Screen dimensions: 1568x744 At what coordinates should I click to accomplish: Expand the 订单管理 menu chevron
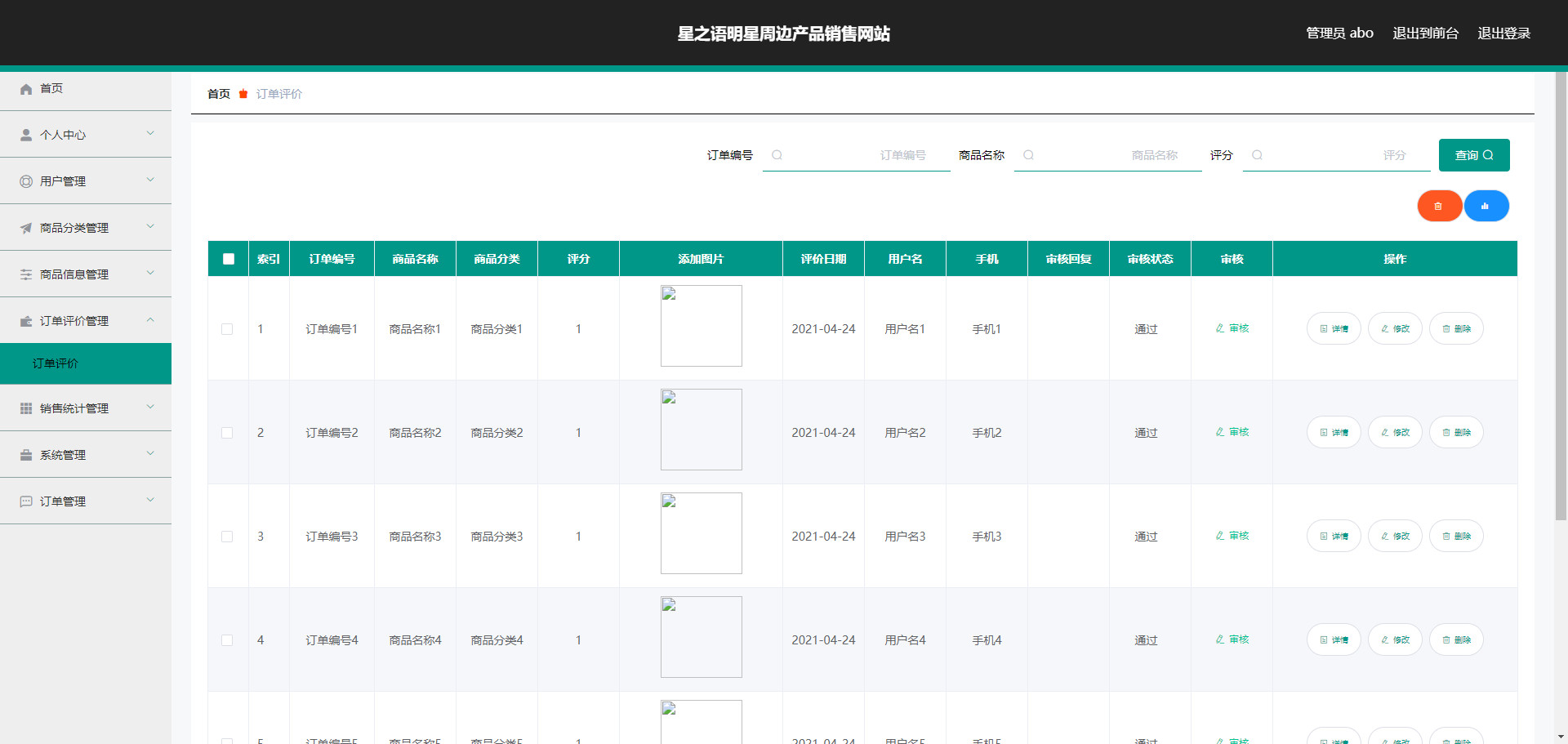coord(150,500)
